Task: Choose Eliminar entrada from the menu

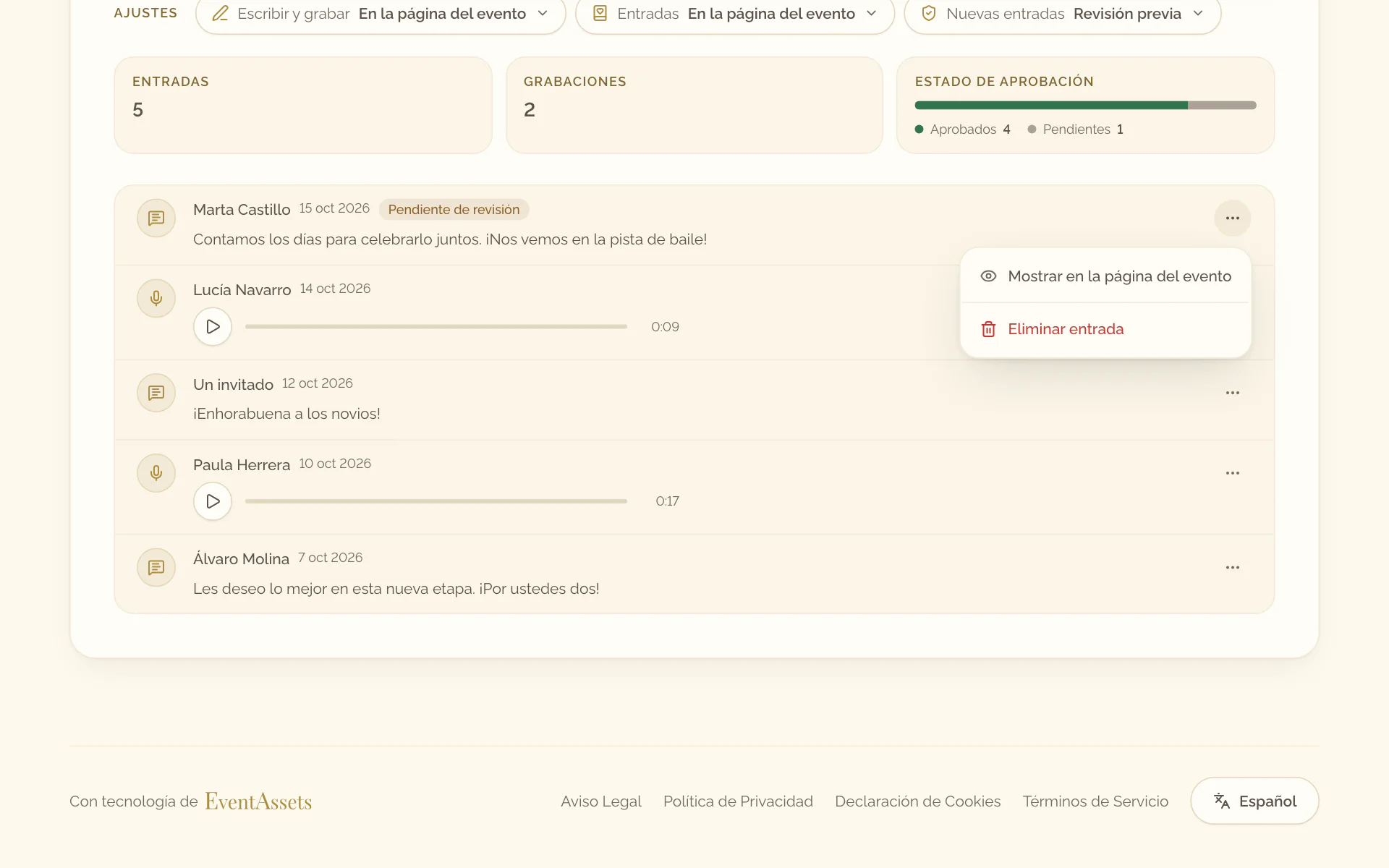Action: pos(1105,329)
